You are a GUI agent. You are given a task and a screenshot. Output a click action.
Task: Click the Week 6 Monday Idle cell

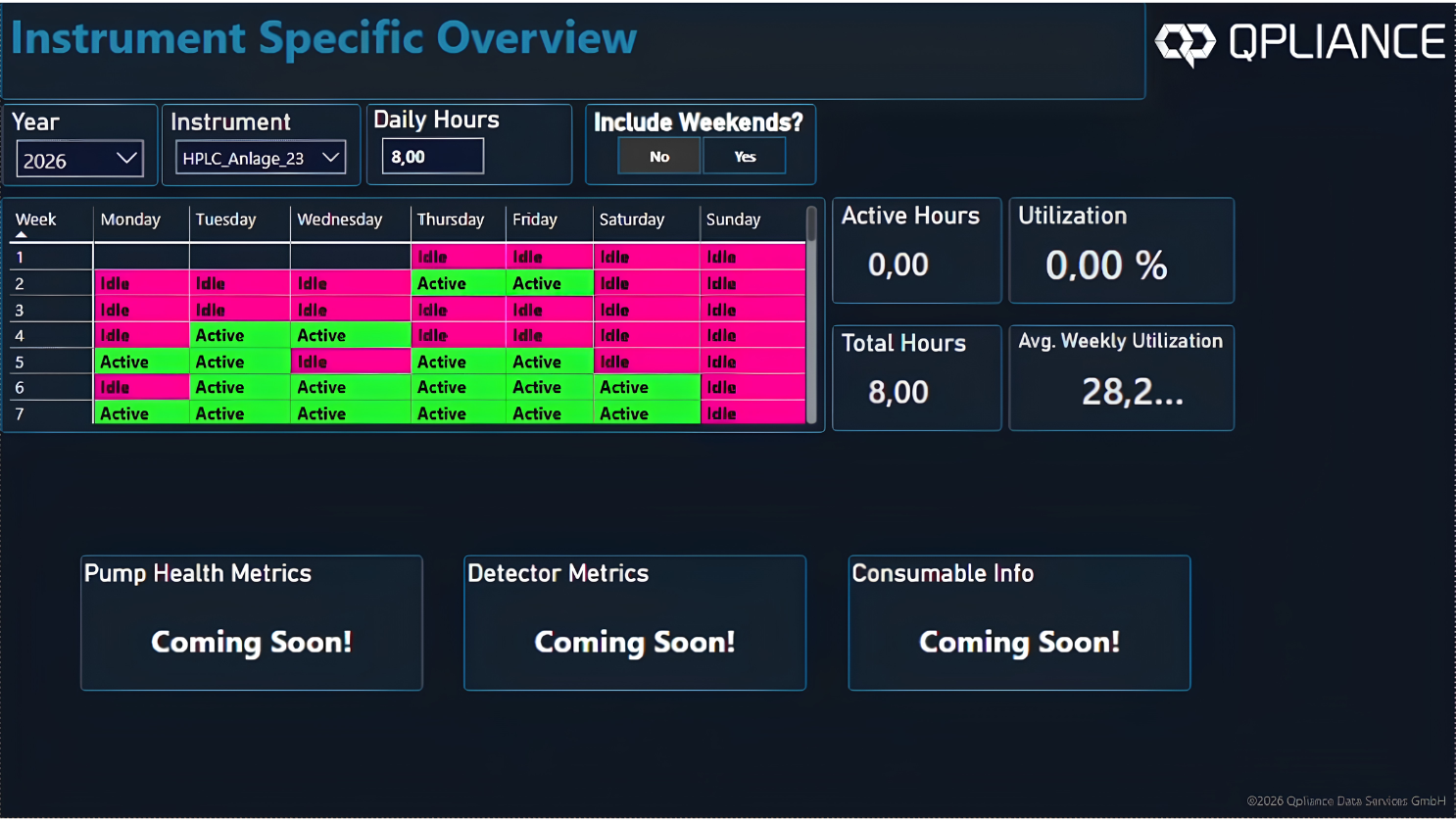(141, 387)
